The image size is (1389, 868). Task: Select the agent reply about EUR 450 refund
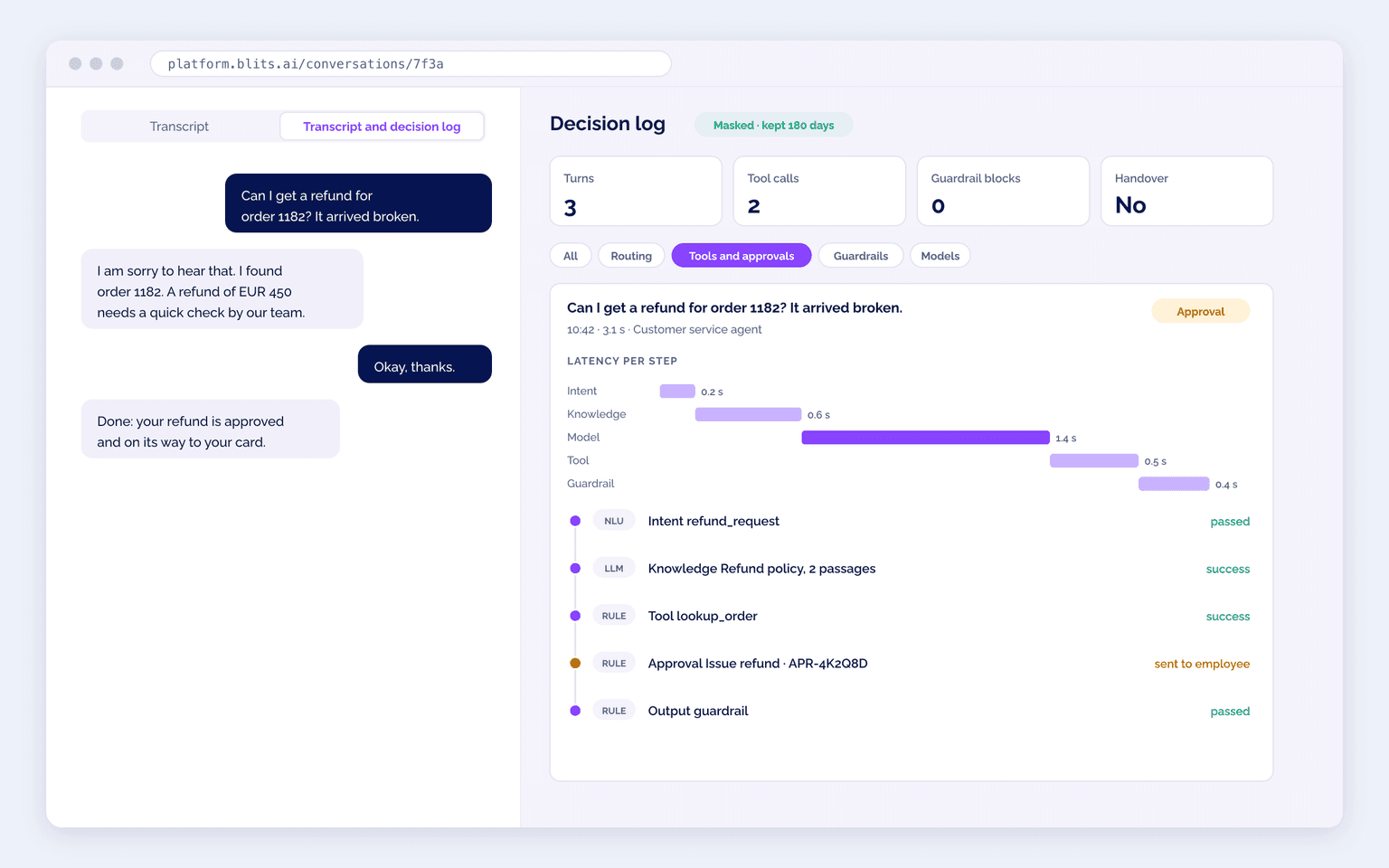pyautogui.click(x=222, y=289)
